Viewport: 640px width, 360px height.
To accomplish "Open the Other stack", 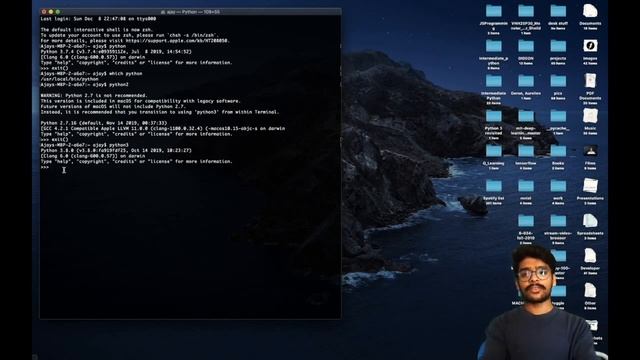I will coord(590,291).
